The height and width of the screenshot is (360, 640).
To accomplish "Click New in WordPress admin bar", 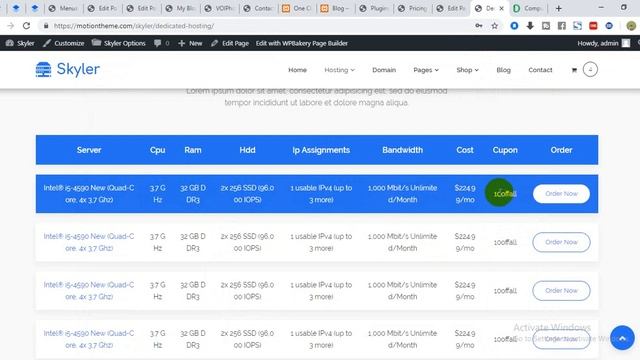I will click(190, 43).
